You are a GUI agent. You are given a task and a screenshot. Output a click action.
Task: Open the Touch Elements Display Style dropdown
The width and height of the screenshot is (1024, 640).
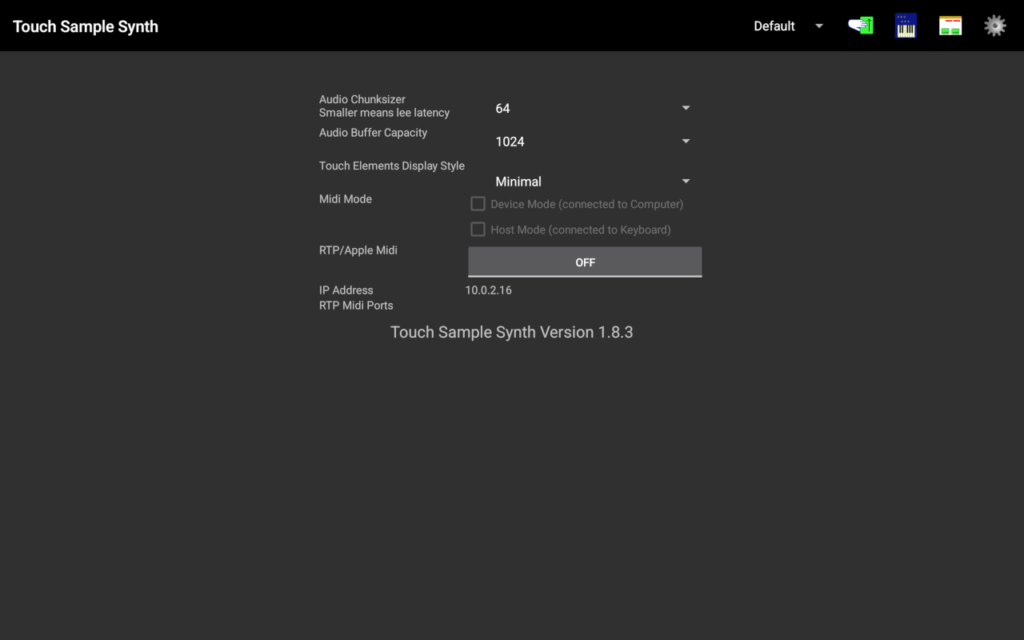point(592,181)
